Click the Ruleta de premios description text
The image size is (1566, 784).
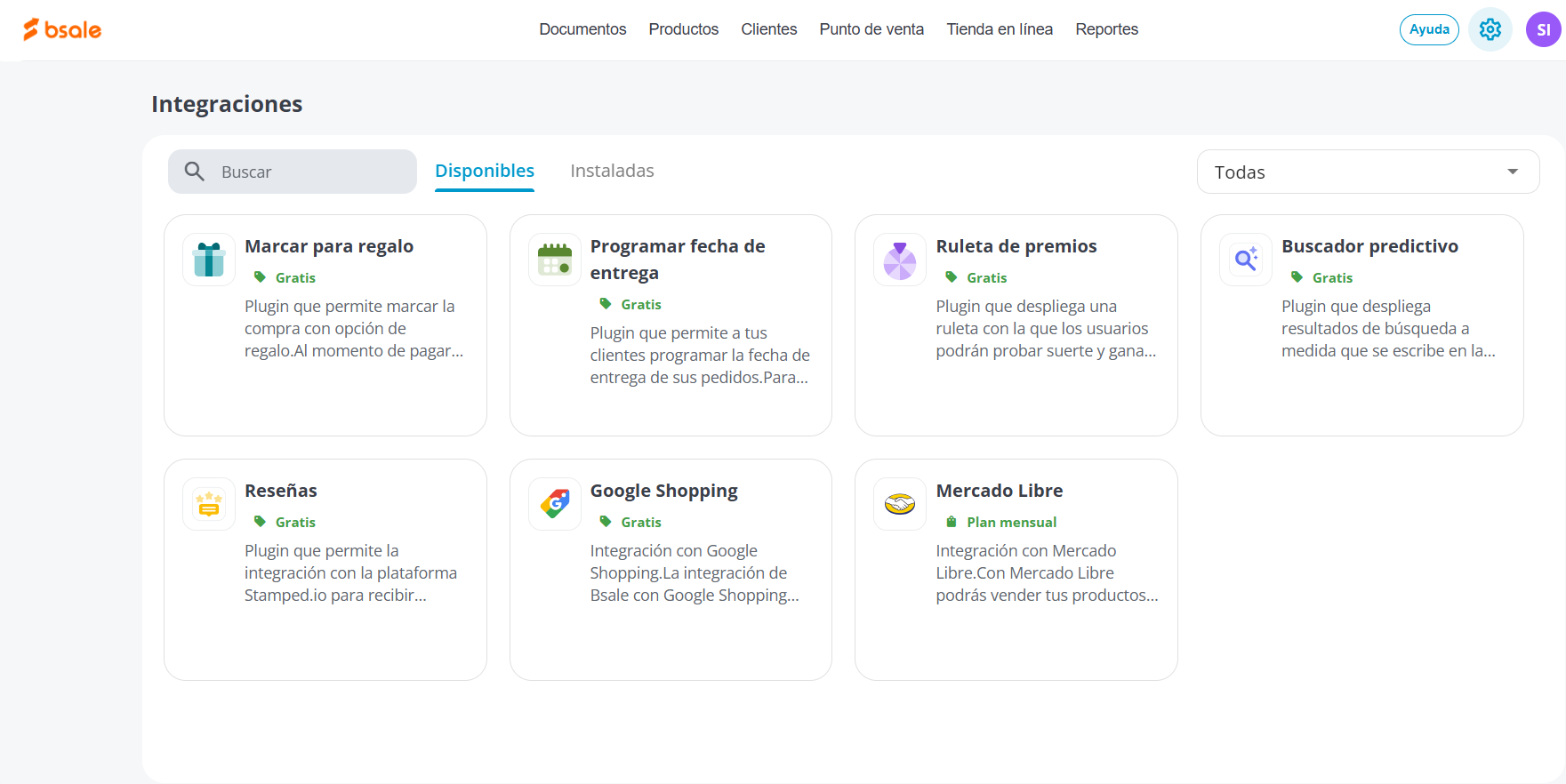point(1046,329)
